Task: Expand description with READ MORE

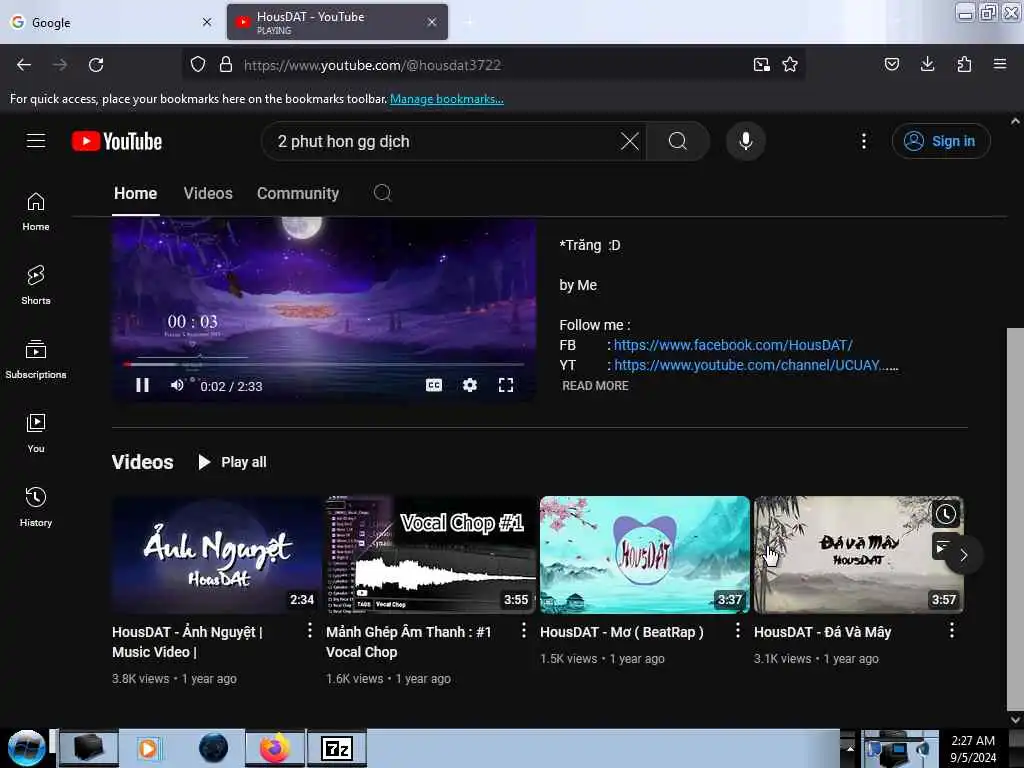Action: point(595,385)
